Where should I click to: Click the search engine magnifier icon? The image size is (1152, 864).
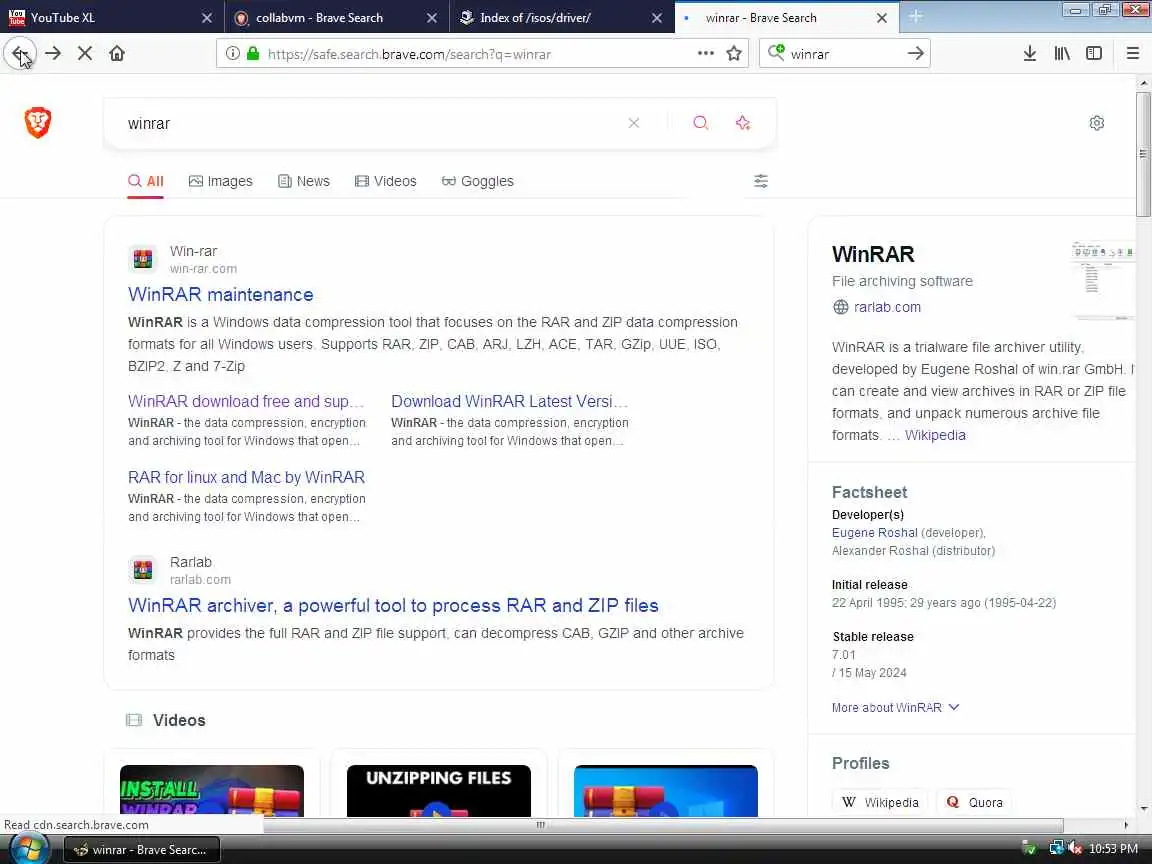coord(776,52)
